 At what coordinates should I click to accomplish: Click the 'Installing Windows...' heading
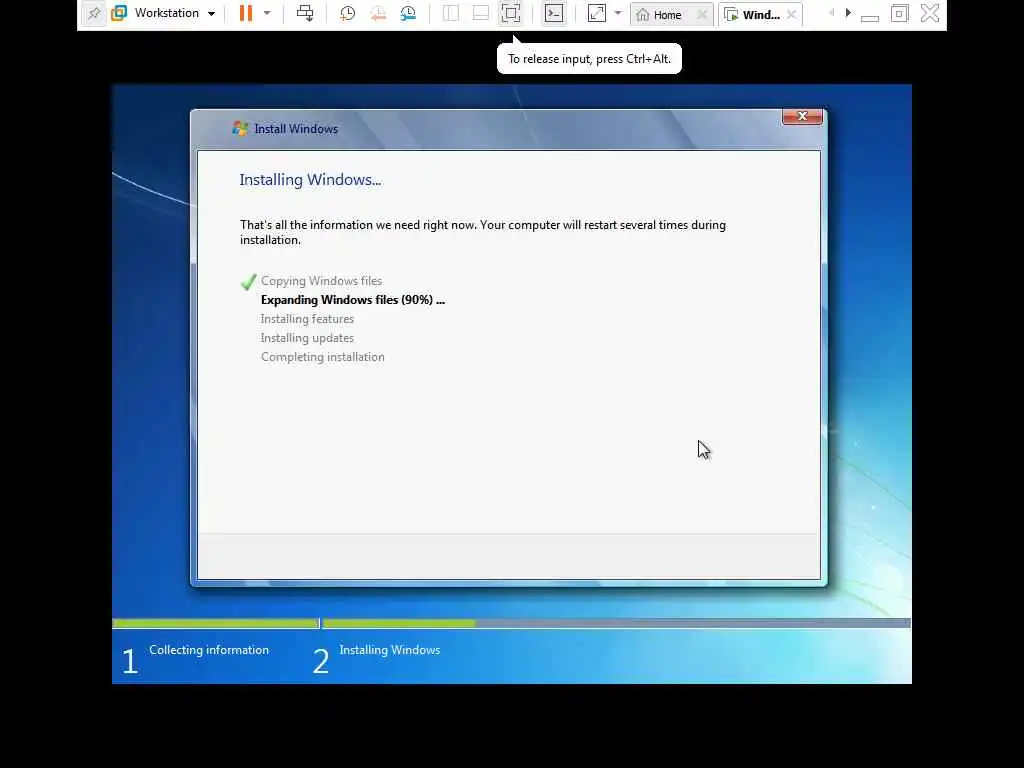tap(310, 180)
